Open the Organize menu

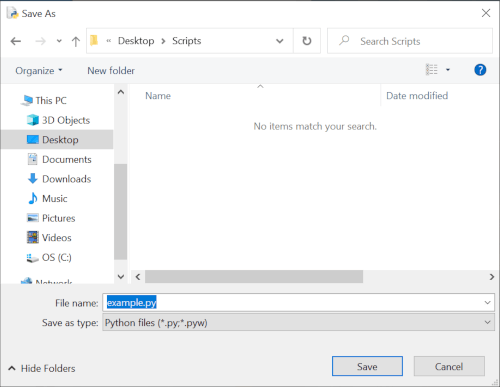point(39,71)
